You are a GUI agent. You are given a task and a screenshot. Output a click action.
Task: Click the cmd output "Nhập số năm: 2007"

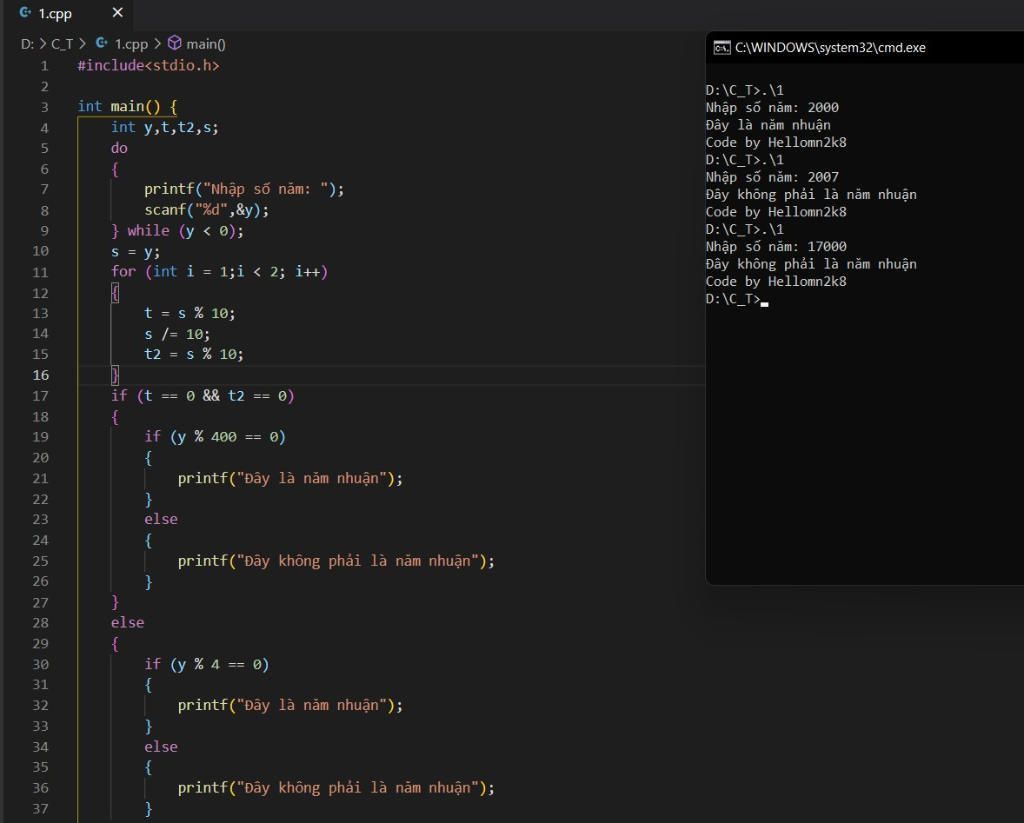[772, 177]
